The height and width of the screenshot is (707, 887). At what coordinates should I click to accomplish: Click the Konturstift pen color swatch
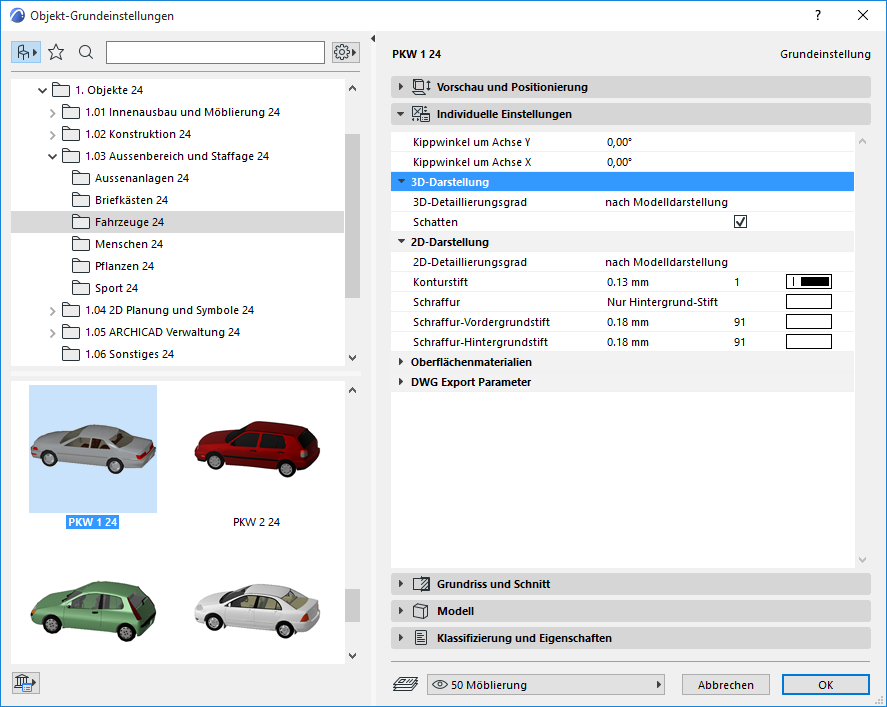(x=809, y=282)
